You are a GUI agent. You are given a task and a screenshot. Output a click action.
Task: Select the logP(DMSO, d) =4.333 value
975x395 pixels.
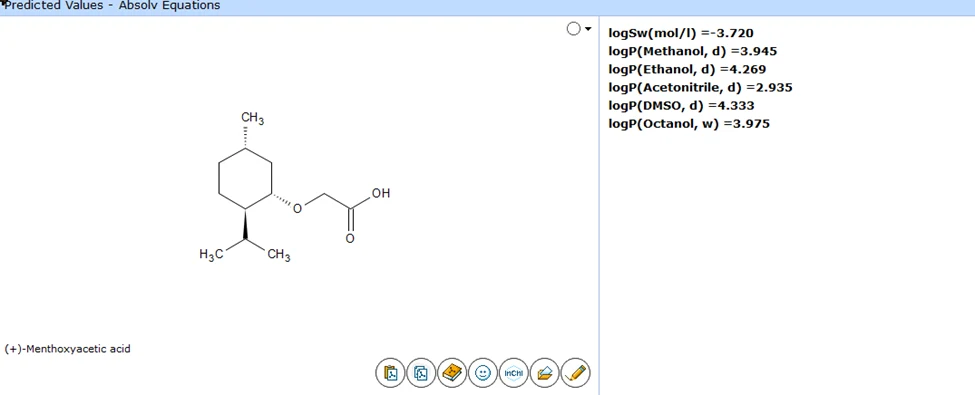pos(682,105)
